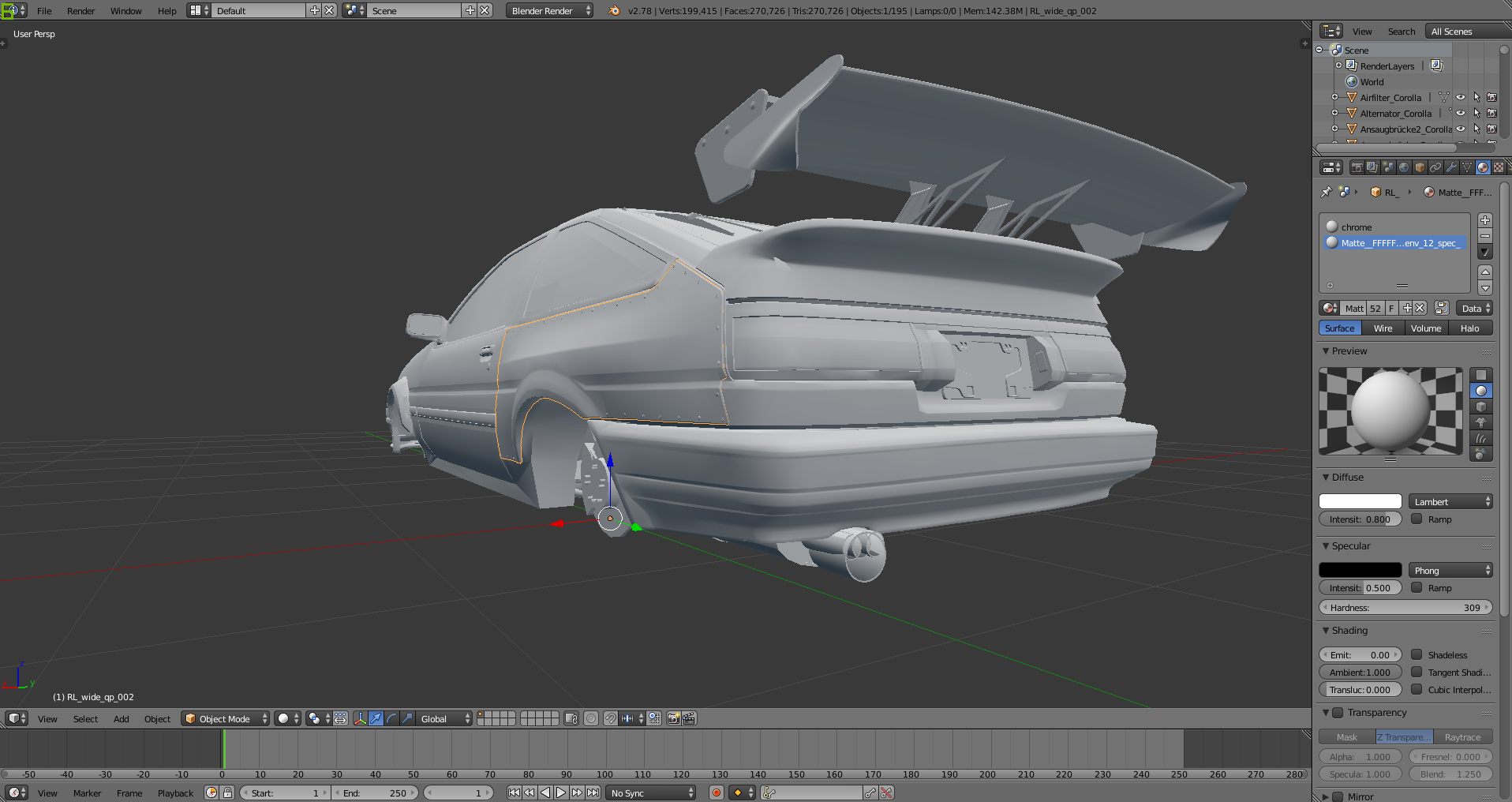
Task: Select the chrome material slot
Action: click(1357, 227)
